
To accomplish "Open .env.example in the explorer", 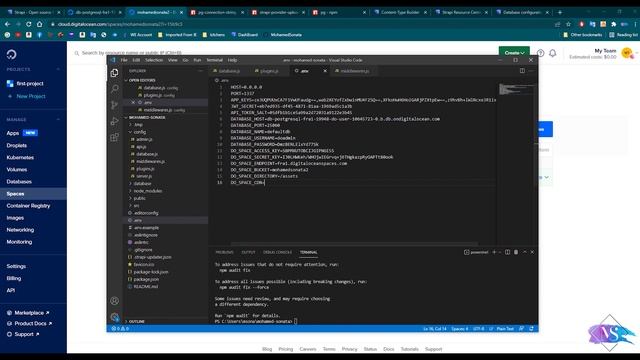I will click(x=146, y=228).
